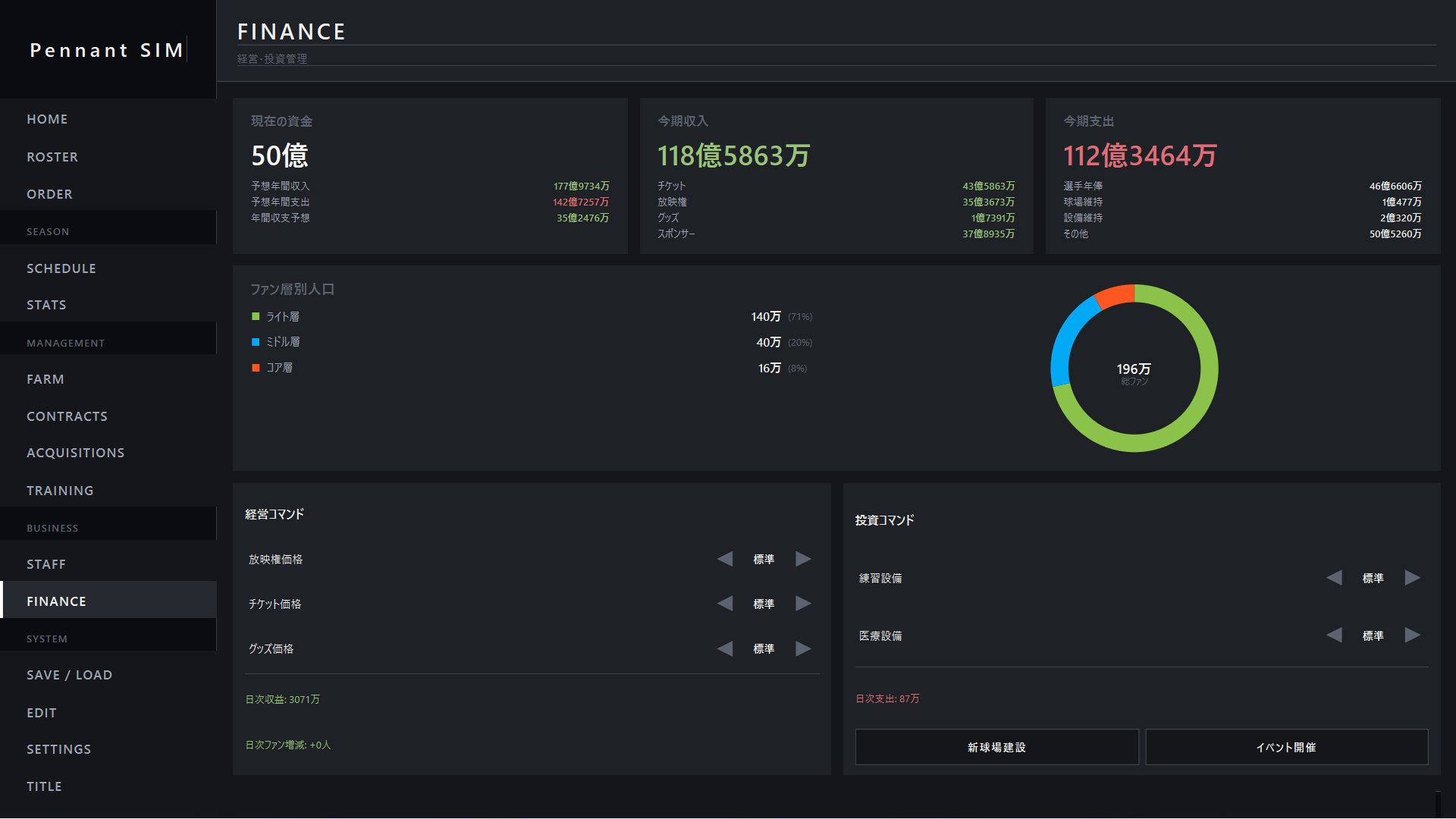
Task: Go to the CONTRACTS page
Action: click(67, 416)
